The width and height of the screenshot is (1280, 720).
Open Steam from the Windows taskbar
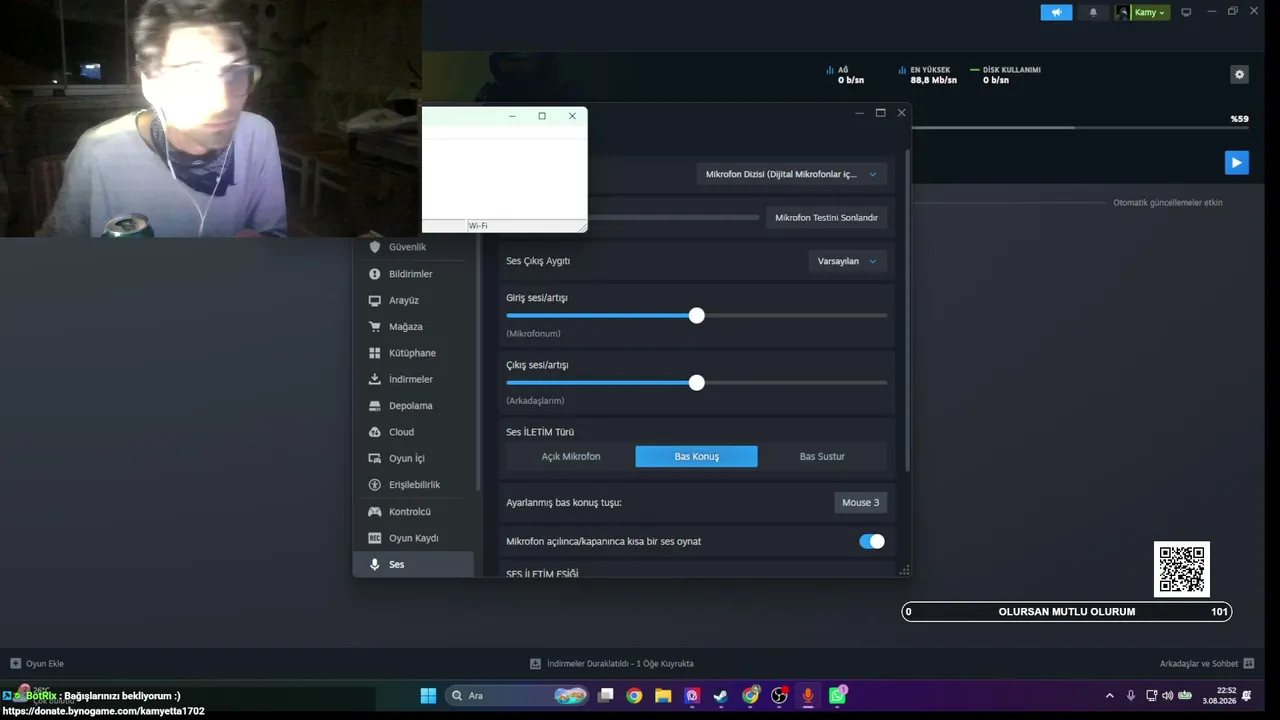click(x=720, y=696)
